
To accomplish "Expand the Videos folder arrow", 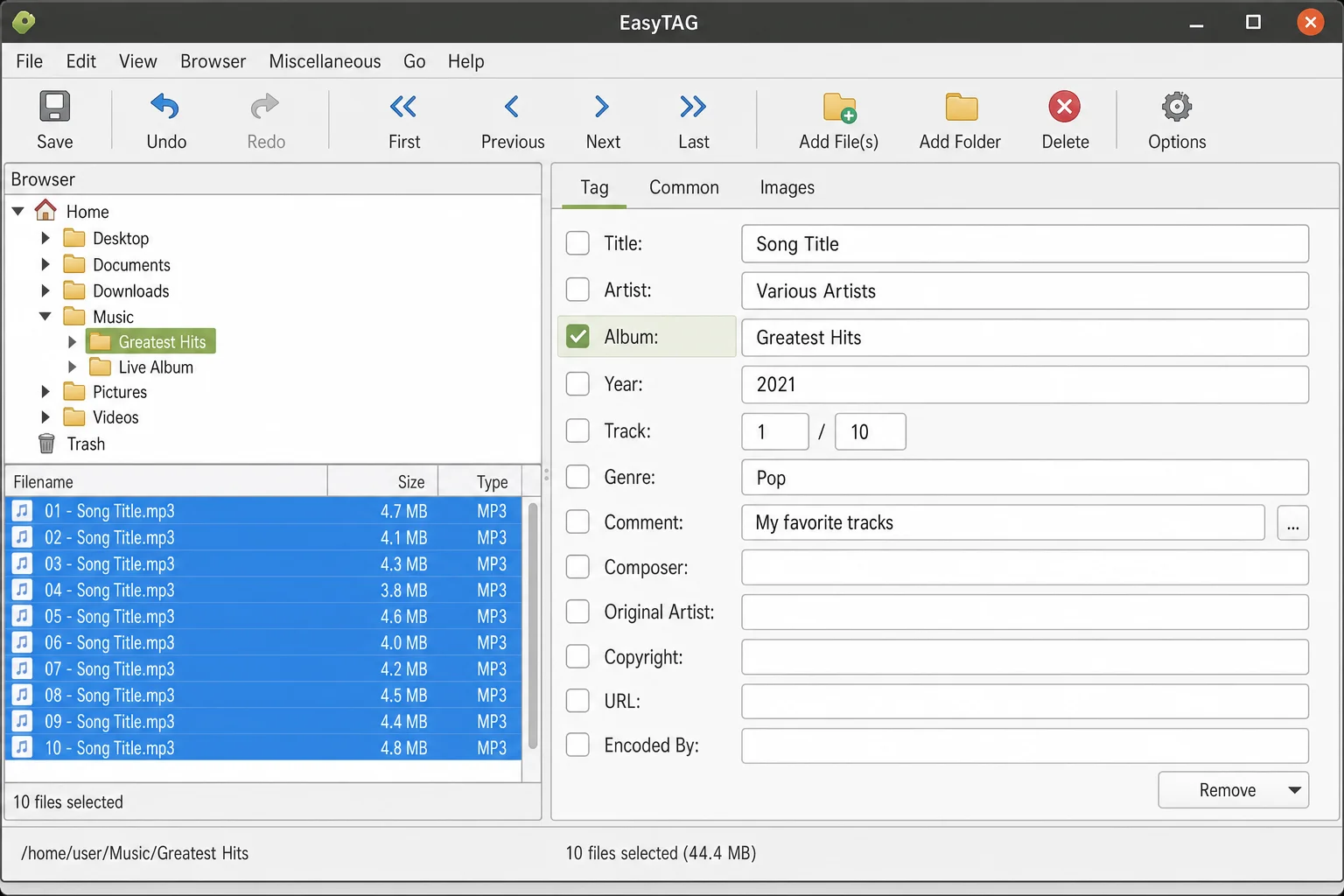I will [x=45, y=417].
